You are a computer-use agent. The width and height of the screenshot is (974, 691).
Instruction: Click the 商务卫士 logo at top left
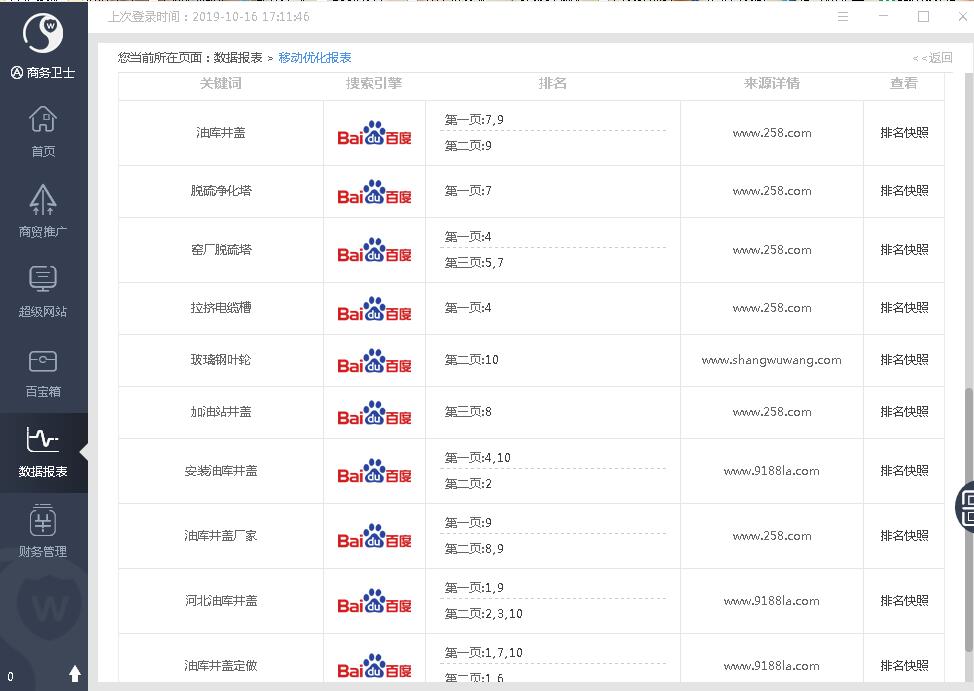pos(43,44)
